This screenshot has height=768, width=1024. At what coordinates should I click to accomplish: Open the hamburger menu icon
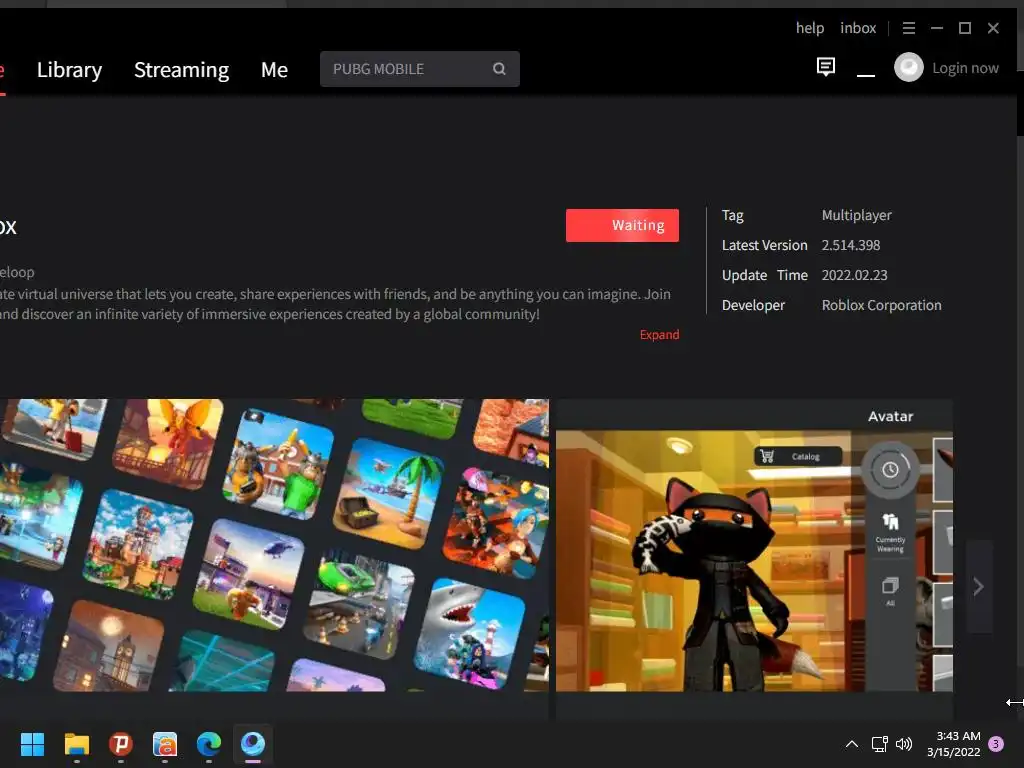908,28
